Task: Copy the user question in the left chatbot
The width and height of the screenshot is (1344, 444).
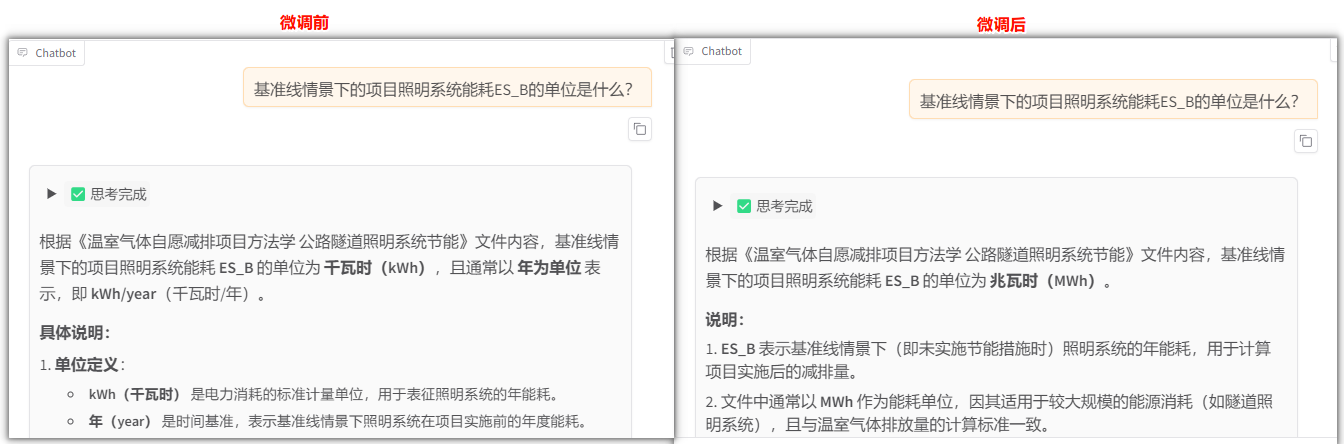Action: pos(640,129)
